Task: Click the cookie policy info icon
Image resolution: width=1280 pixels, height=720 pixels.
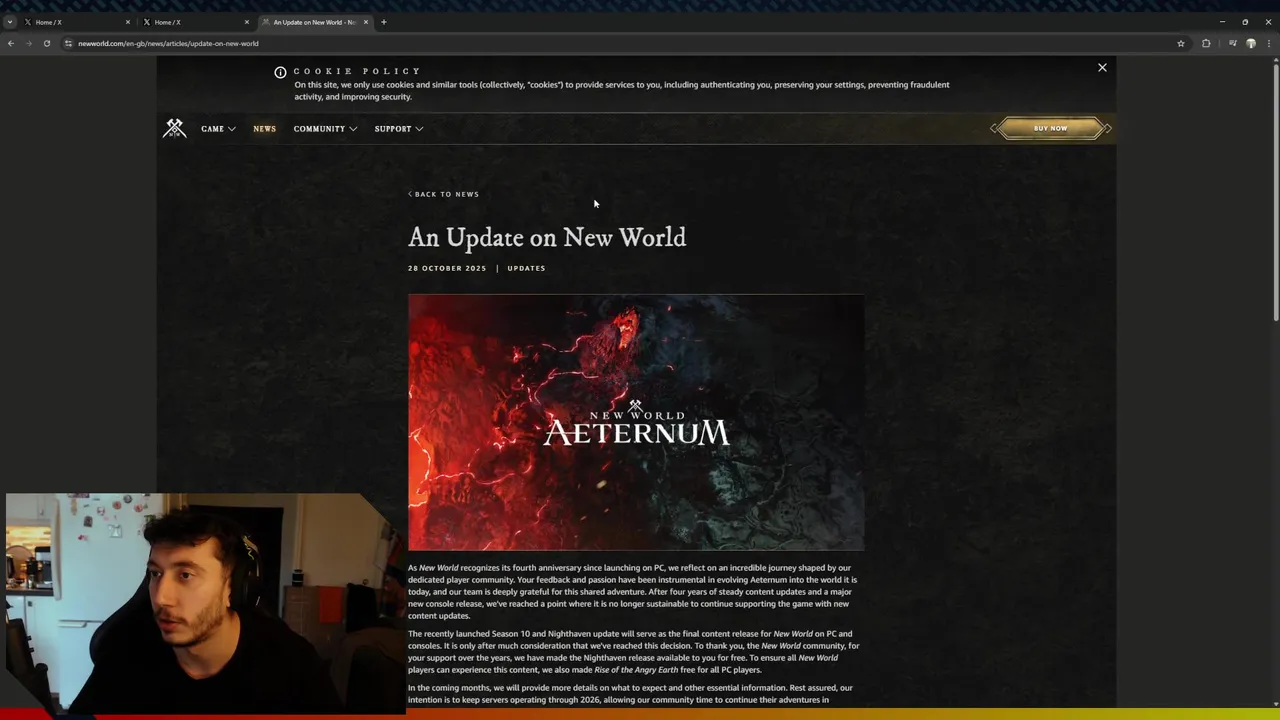Action: 280,72
